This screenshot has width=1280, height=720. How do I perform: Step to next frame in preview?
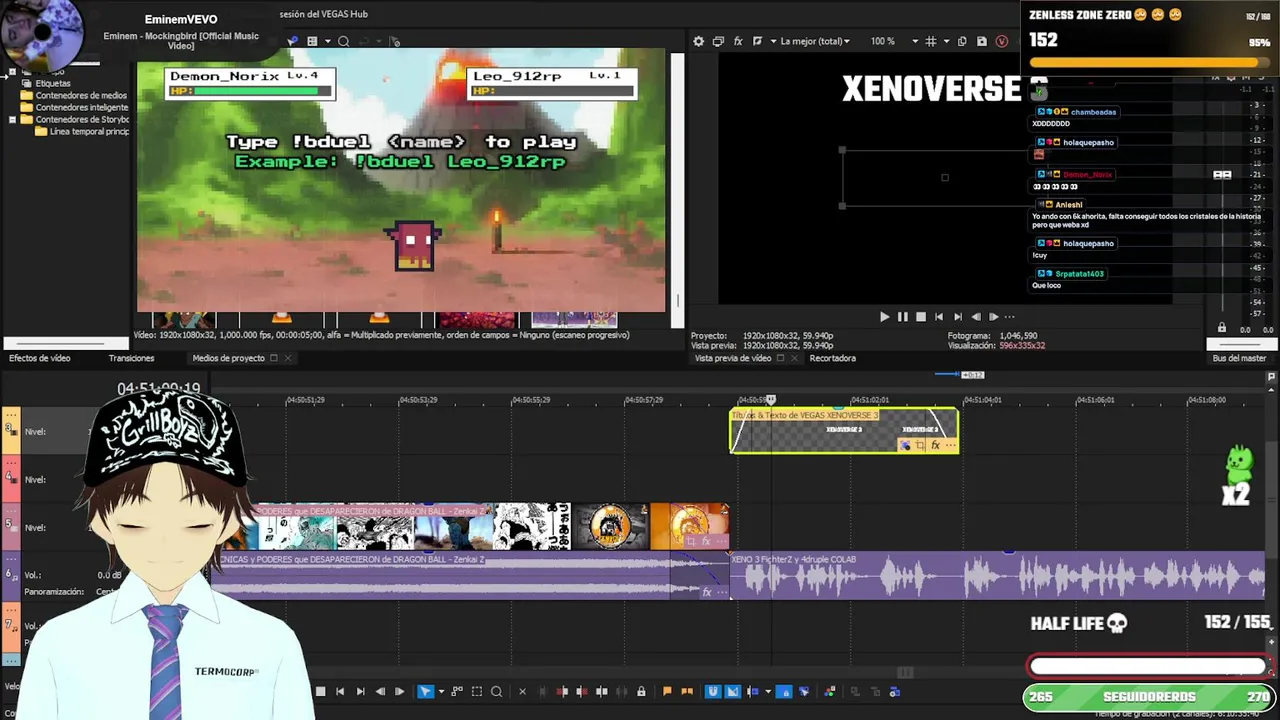click(994, 317)
